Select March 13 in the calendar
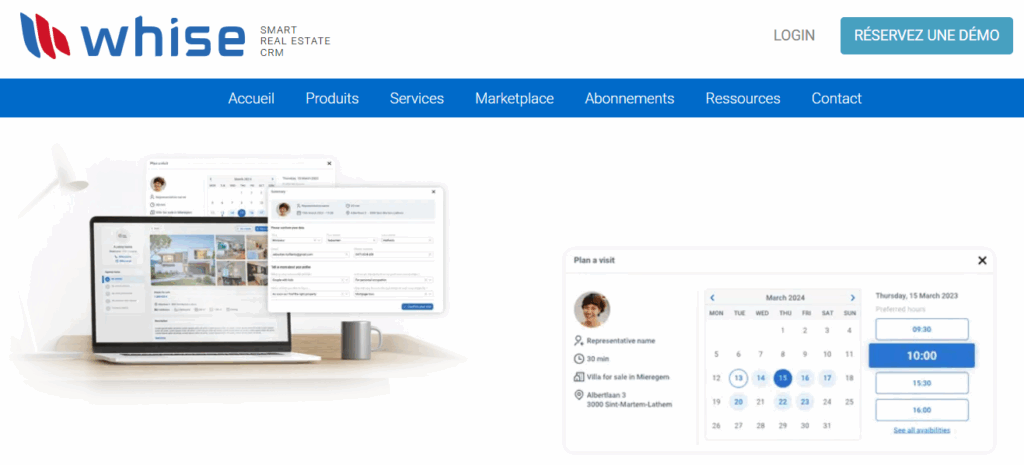Viewport: 1024px width, 465px height. click(x=738, y=378)
